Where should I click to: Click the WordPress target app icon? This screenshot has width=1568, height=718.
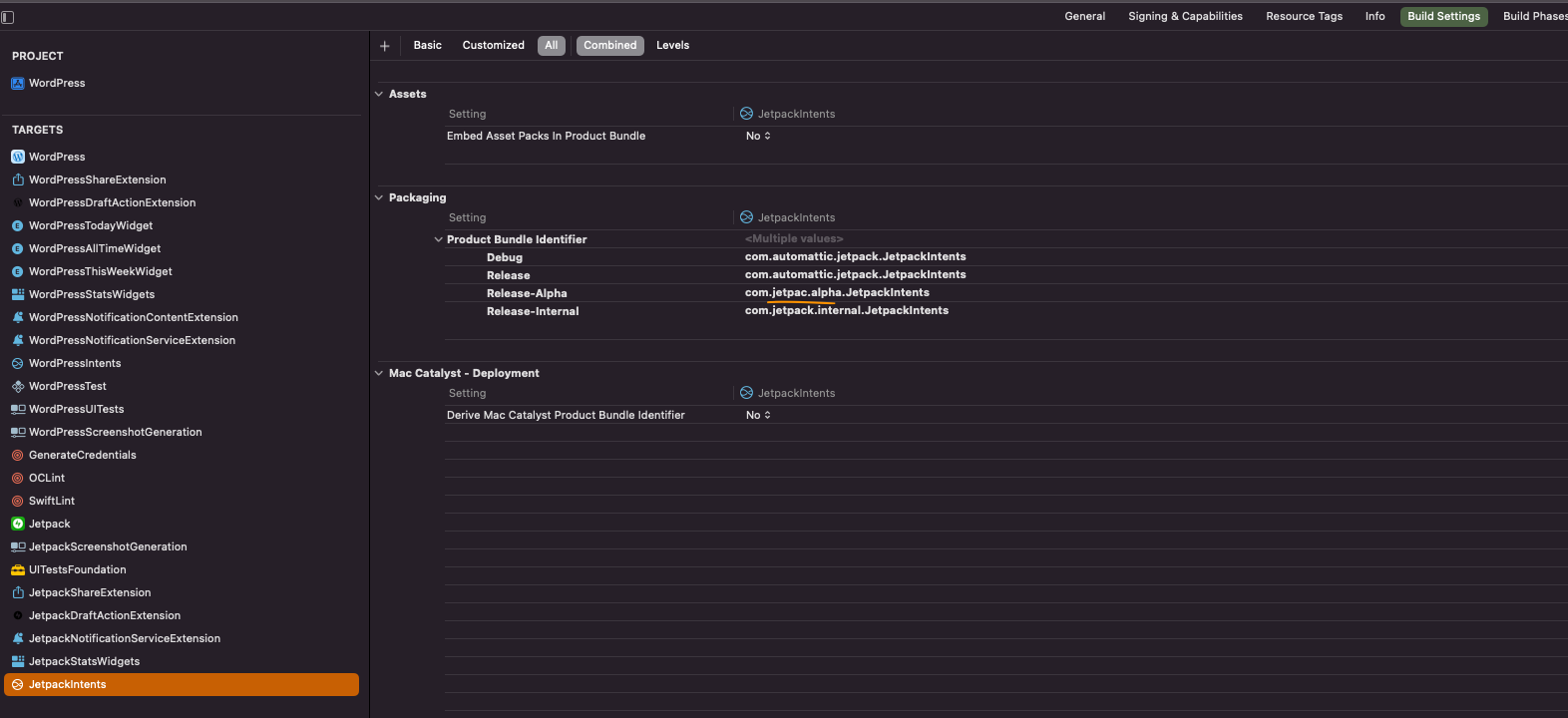[x=18, y=157]
